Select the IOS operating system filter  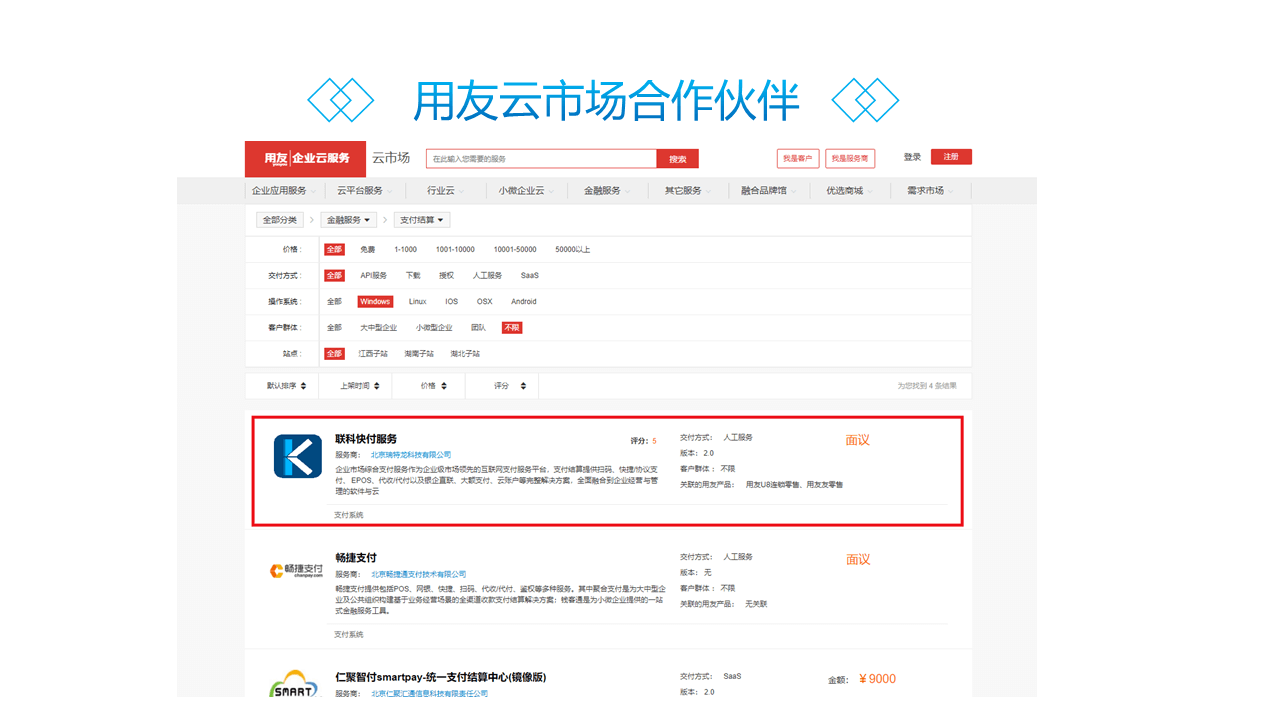click(452, 301)
